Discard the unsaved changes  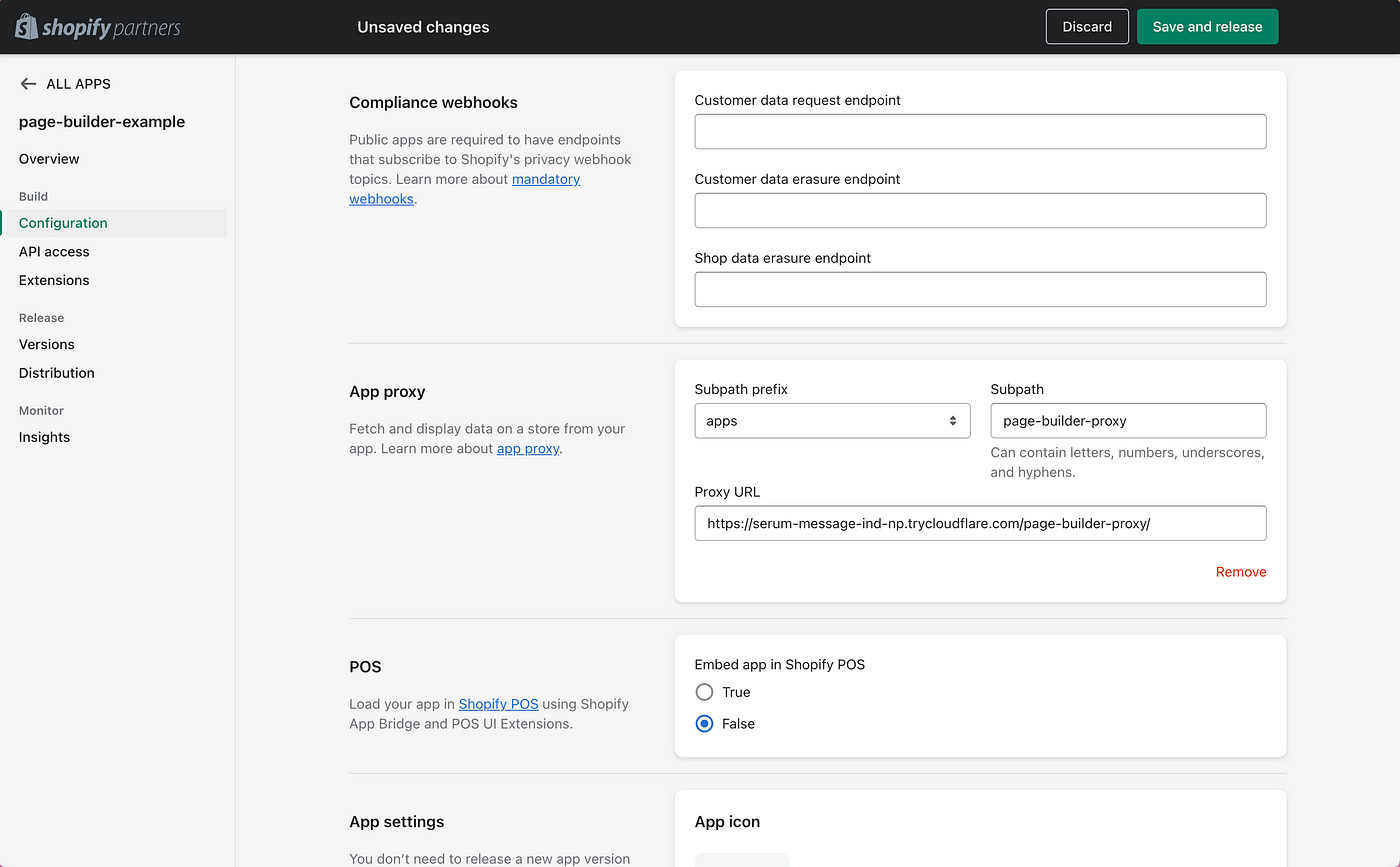coord(1087,27)
